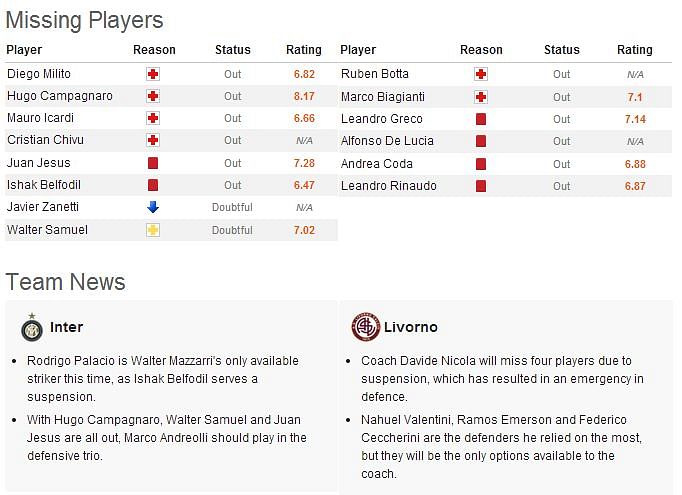Screen dimensions: 682x495
Task: Open Mauro Icardi's player name link
Action: tap(40, 118)
